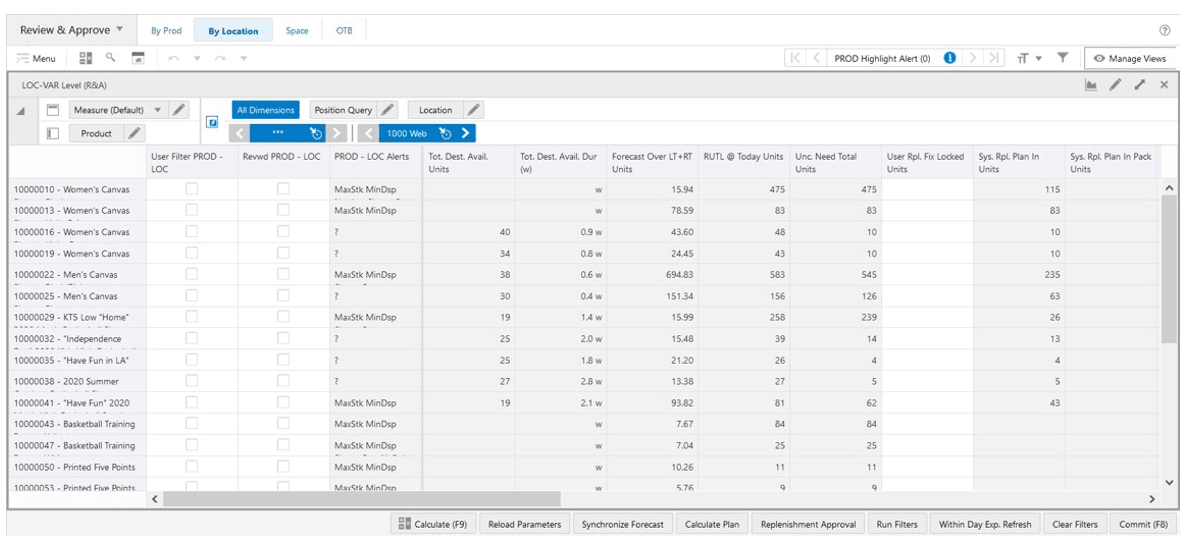
Task: Open the OTB tab
Action: 344,31
